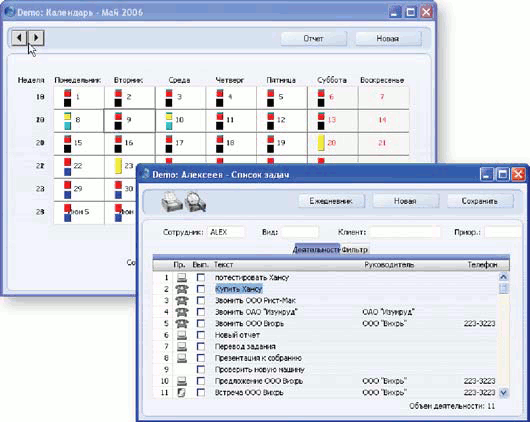This screenshot has height=422, width=530.
Task: Click the 'Новая' button in Calendar window
Action: 388,39
